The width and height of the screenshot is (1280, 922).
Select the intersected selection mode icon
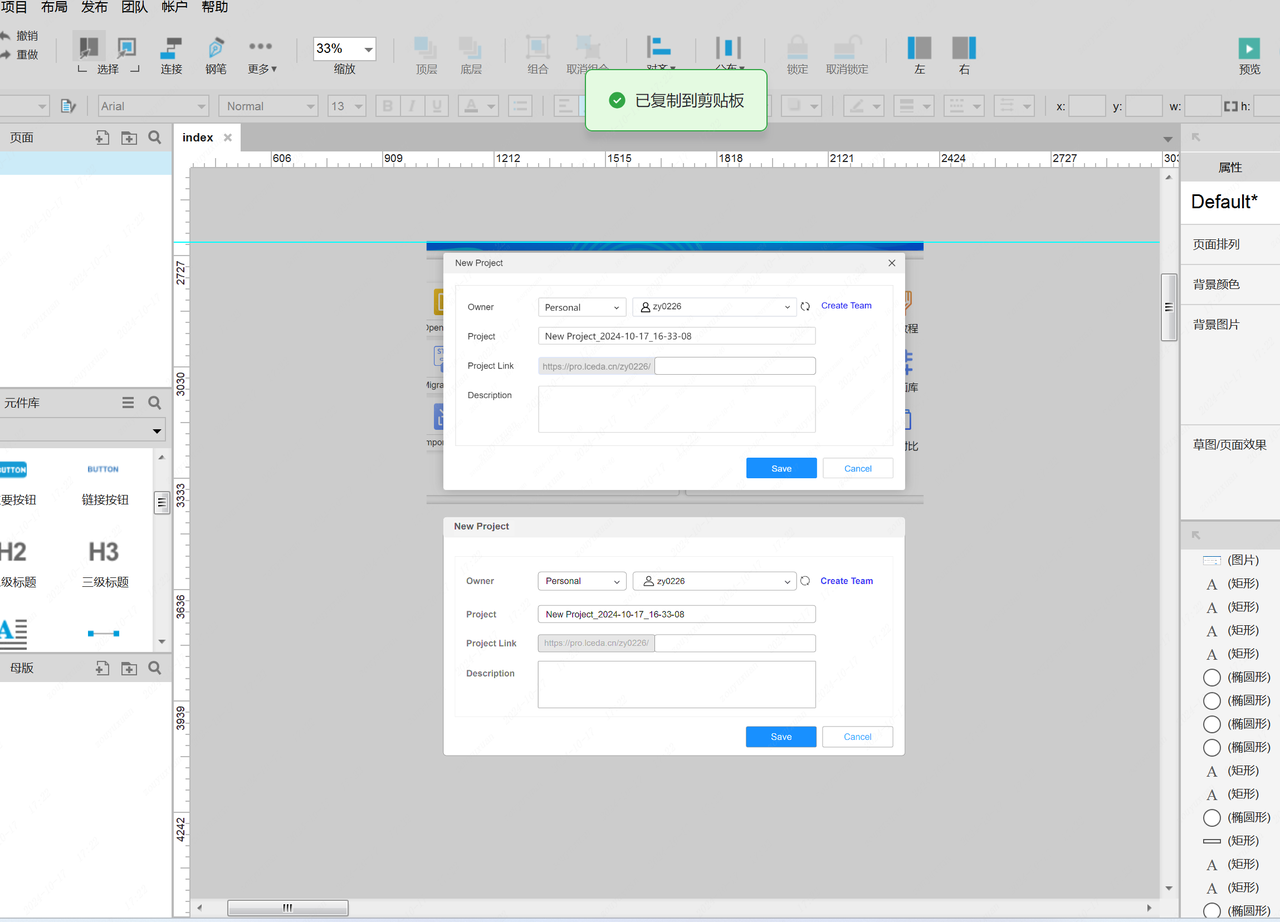pos(89,47)
